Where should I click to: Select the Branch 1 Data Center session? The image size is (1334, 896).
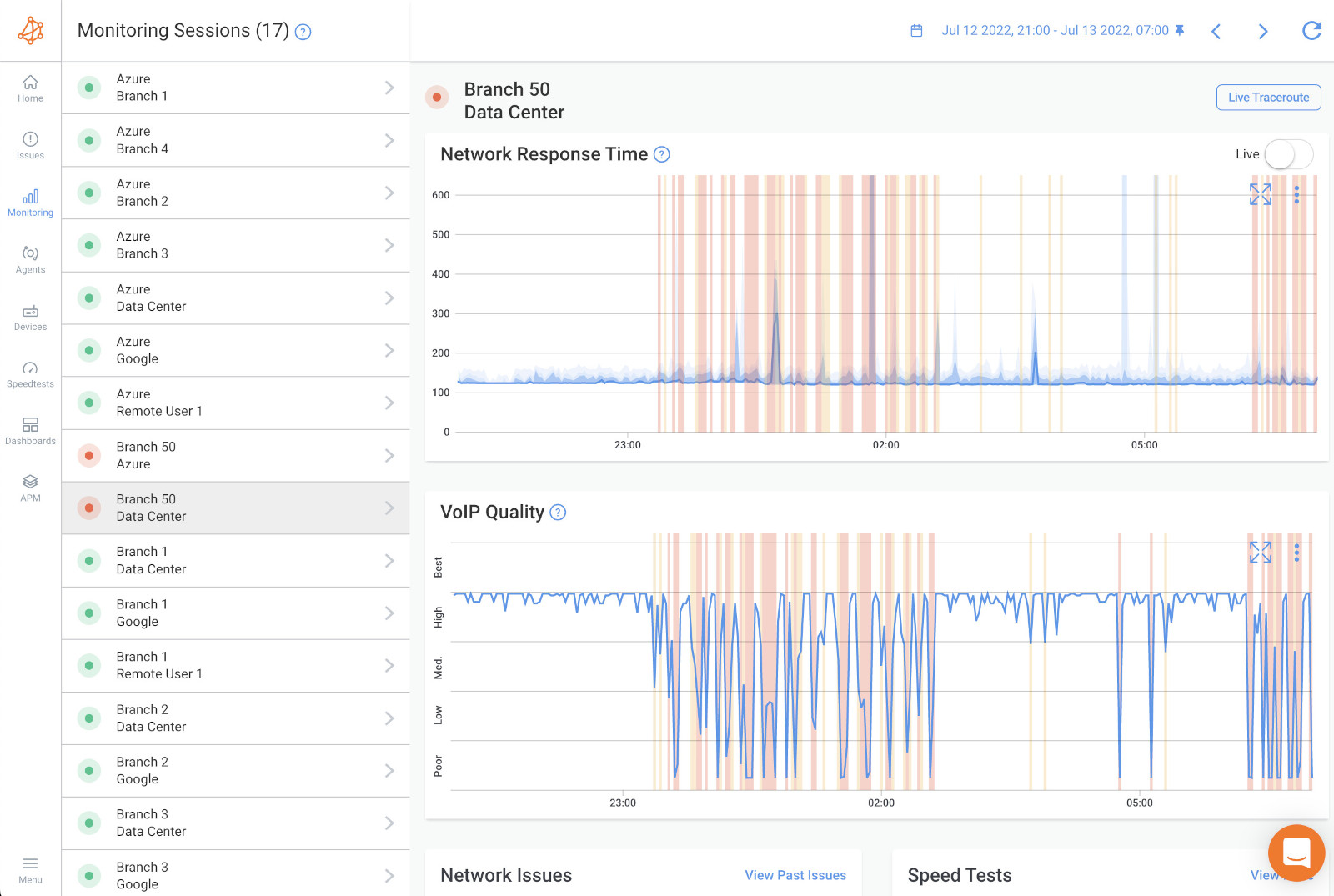click(x=236, y=560)
